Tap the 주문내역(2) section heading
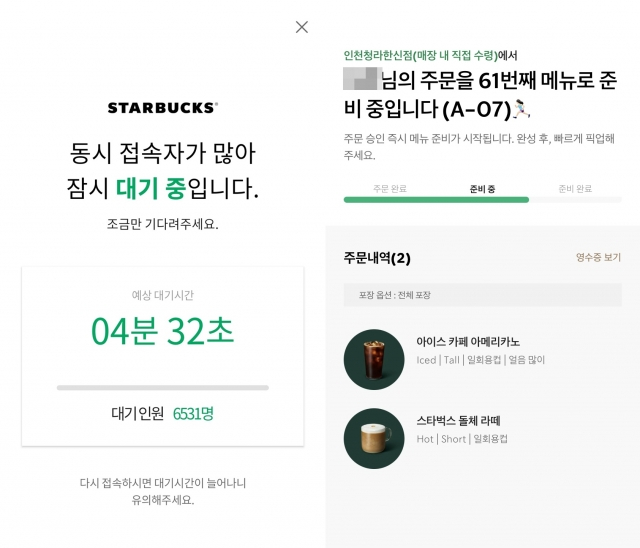 (377, 258)
